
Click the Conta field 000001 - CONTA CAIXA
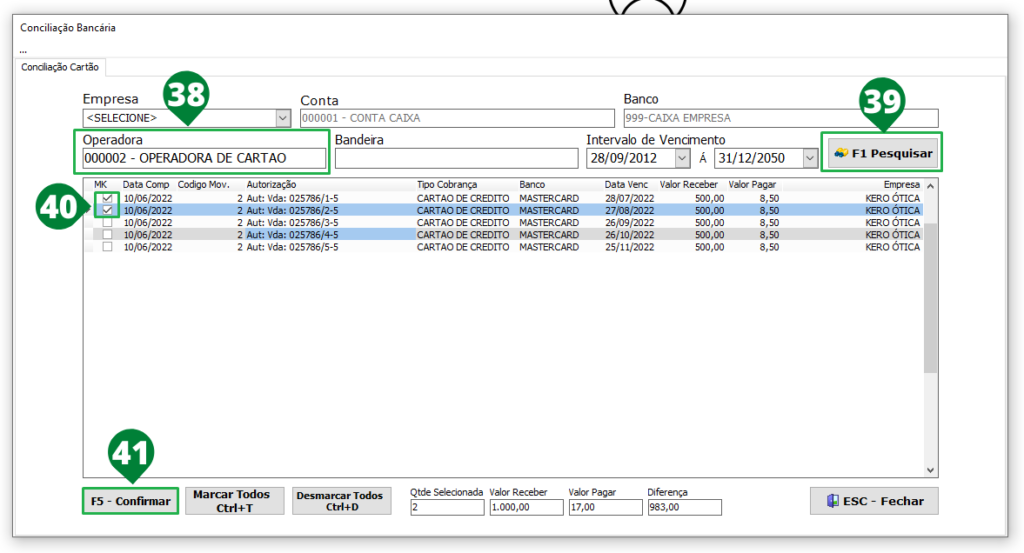coord(457,118)
